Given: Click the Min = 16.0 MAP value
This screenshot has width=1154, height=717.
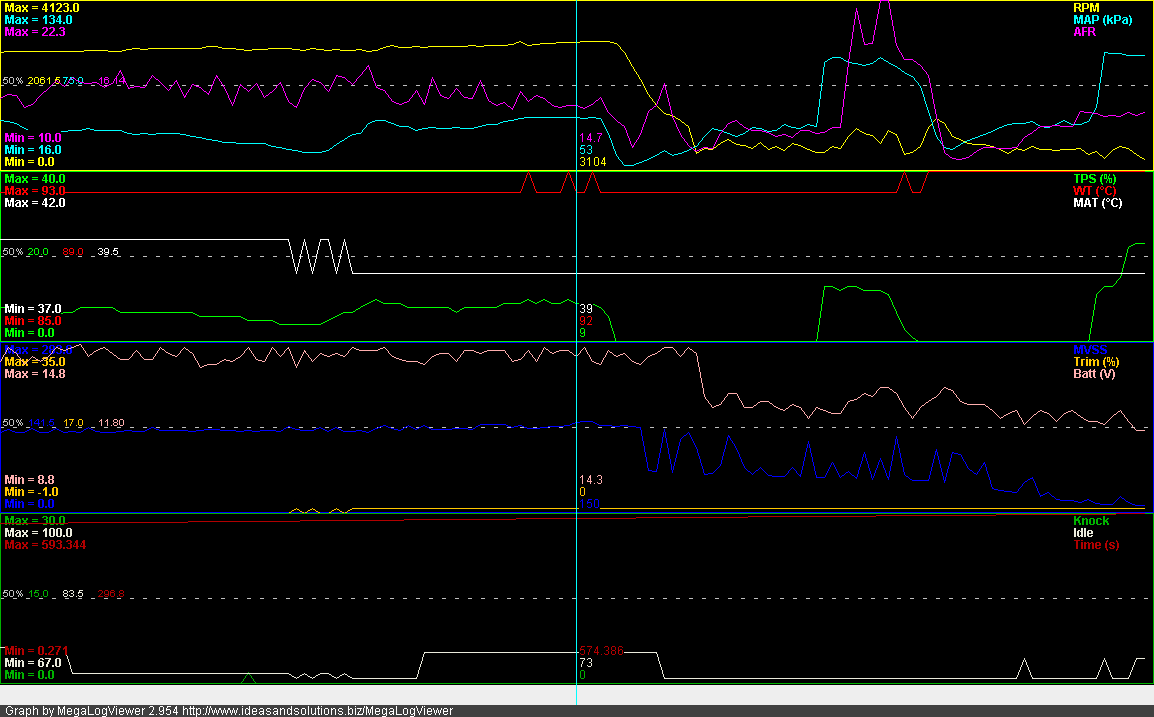Looking at the screenshot, I should [33, 149].
